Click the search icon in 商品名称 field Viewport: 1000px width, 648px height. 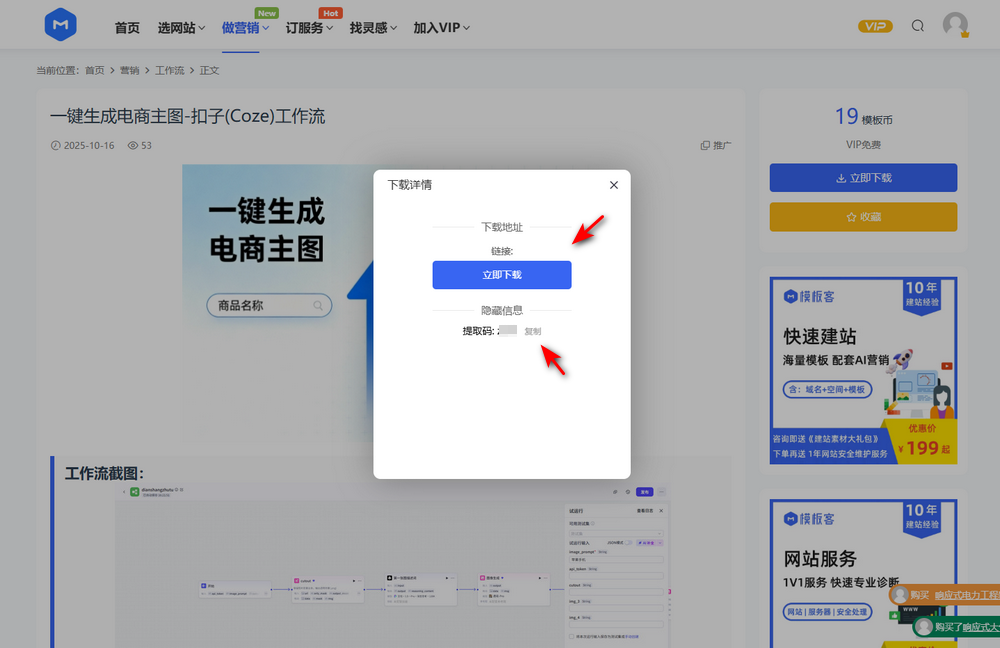click(x=318, y=306)
